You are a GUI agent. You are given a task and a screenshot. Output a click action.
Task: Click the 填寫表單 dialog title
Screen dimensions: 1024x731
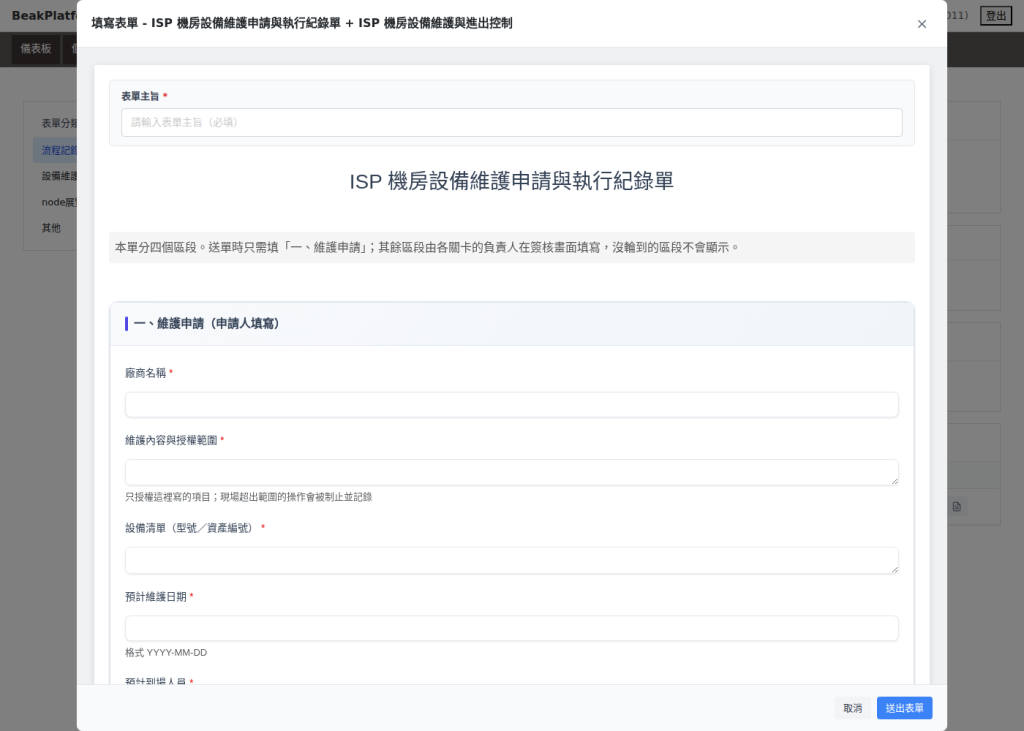(x=302, y=24)
